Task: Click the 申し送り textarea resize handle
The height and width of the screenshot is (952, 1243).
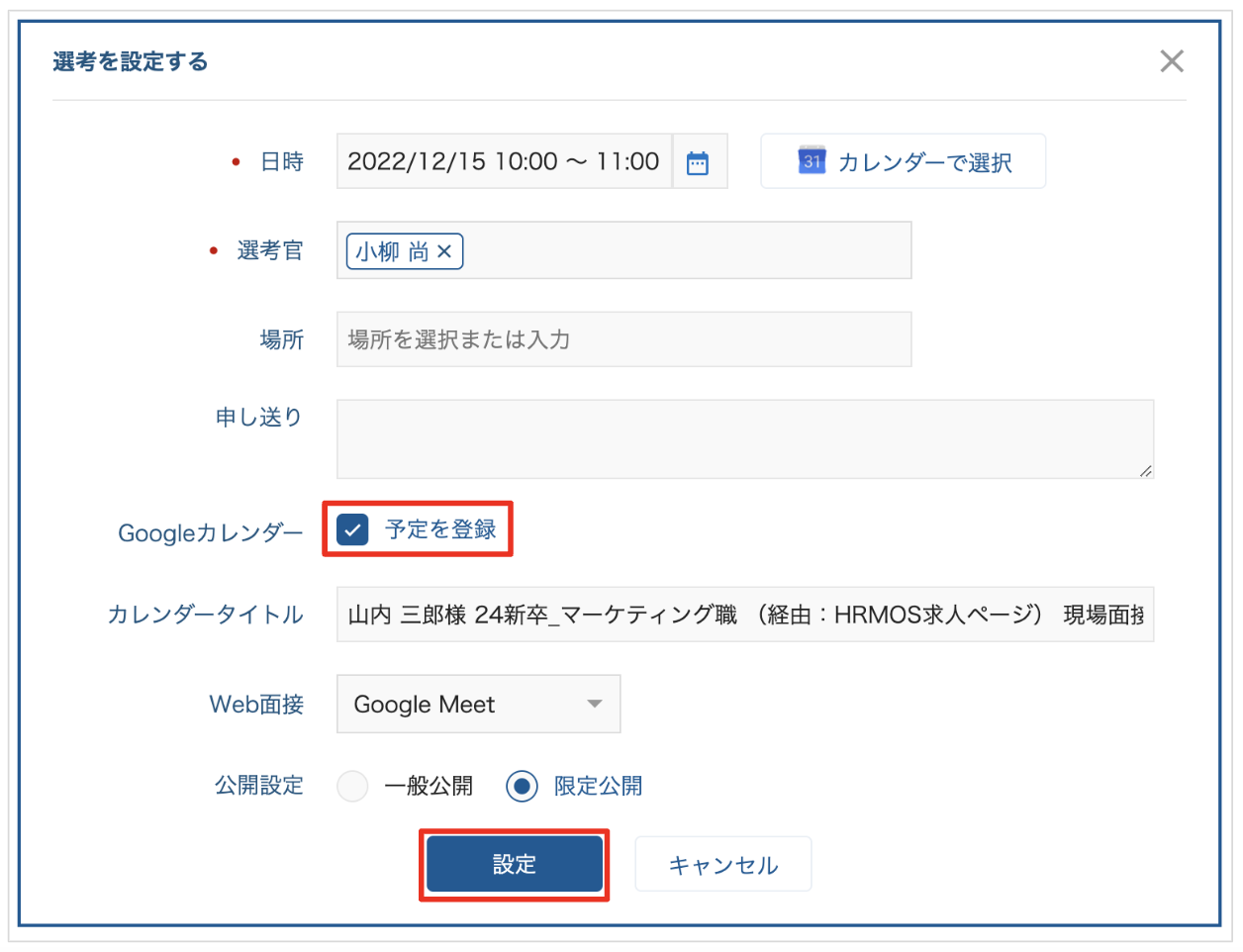Action: (1145, 471)
